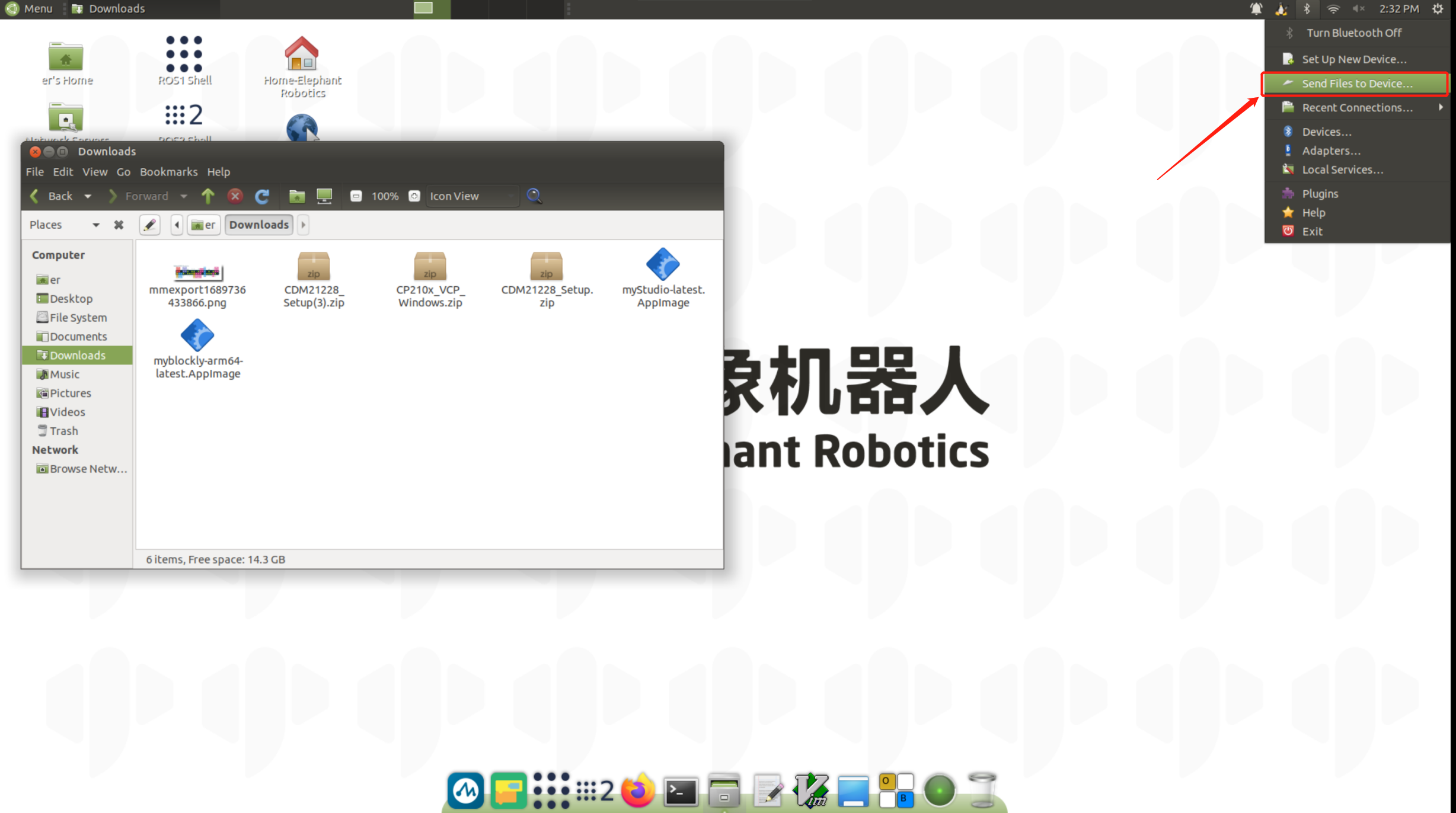Screen dimensions: 1456x813
Task: Toggle the location edit pencil button
Action: pos(150,225)
